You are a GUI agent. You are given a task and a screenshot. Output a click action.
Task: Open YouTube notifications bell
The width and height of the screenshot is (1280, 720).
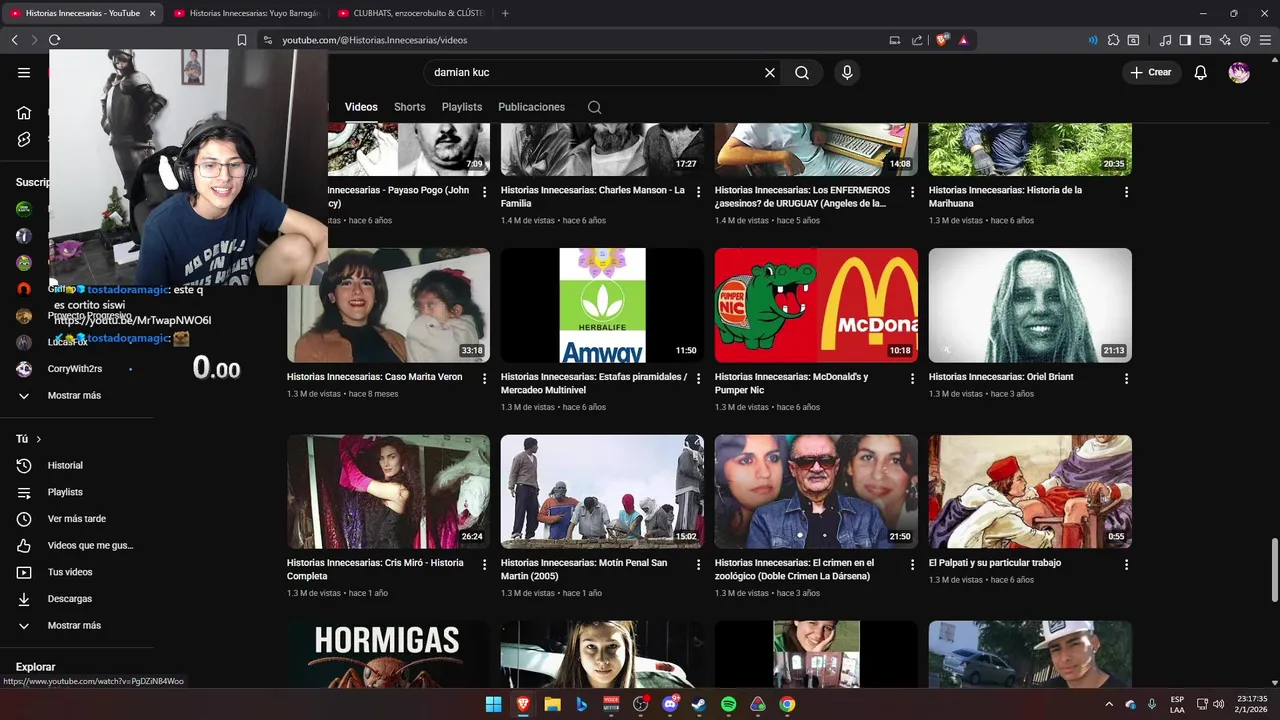point(1201,72)
